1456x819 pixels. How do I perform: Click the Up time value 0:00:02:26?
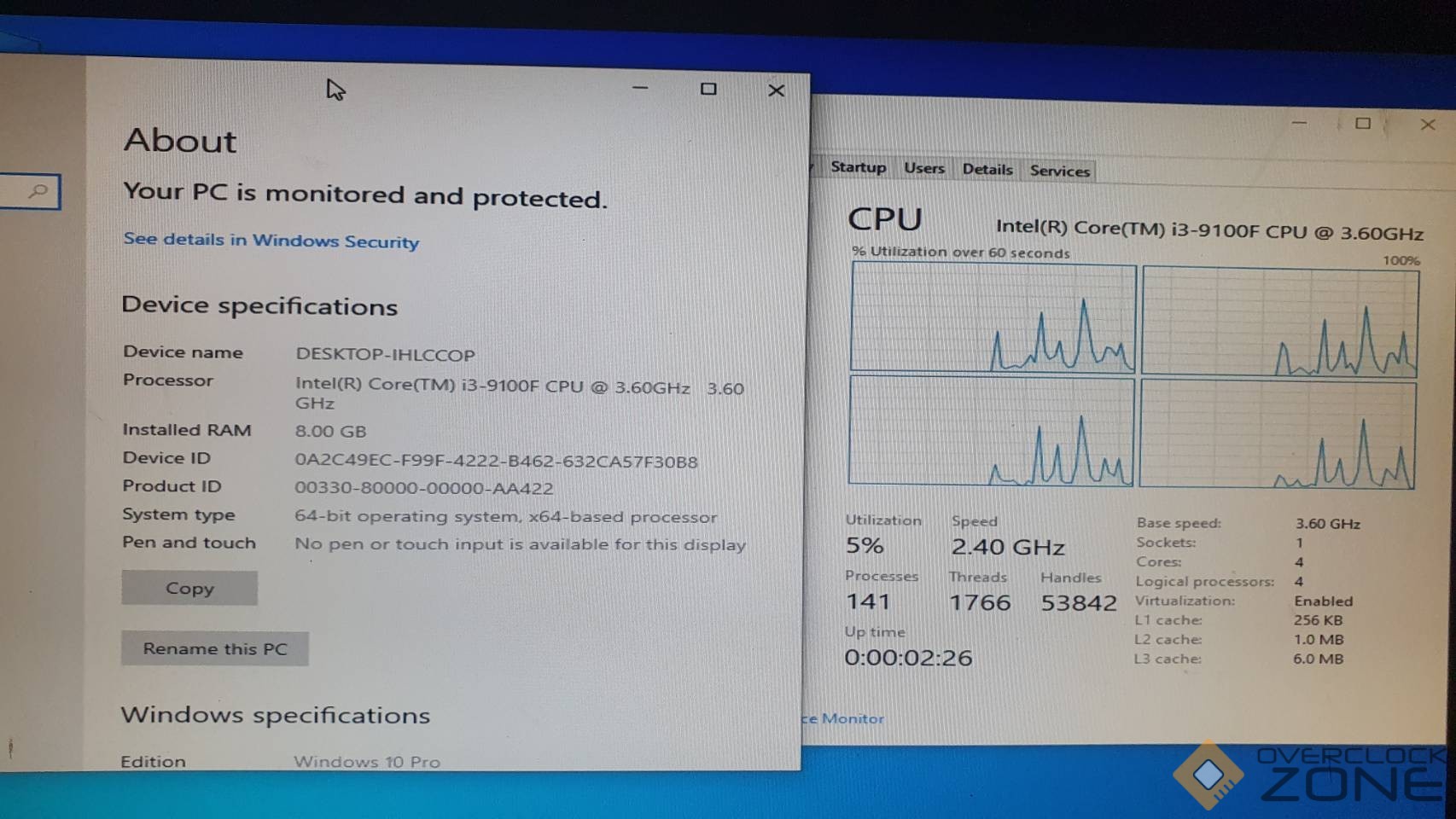(x=908, y=658)
